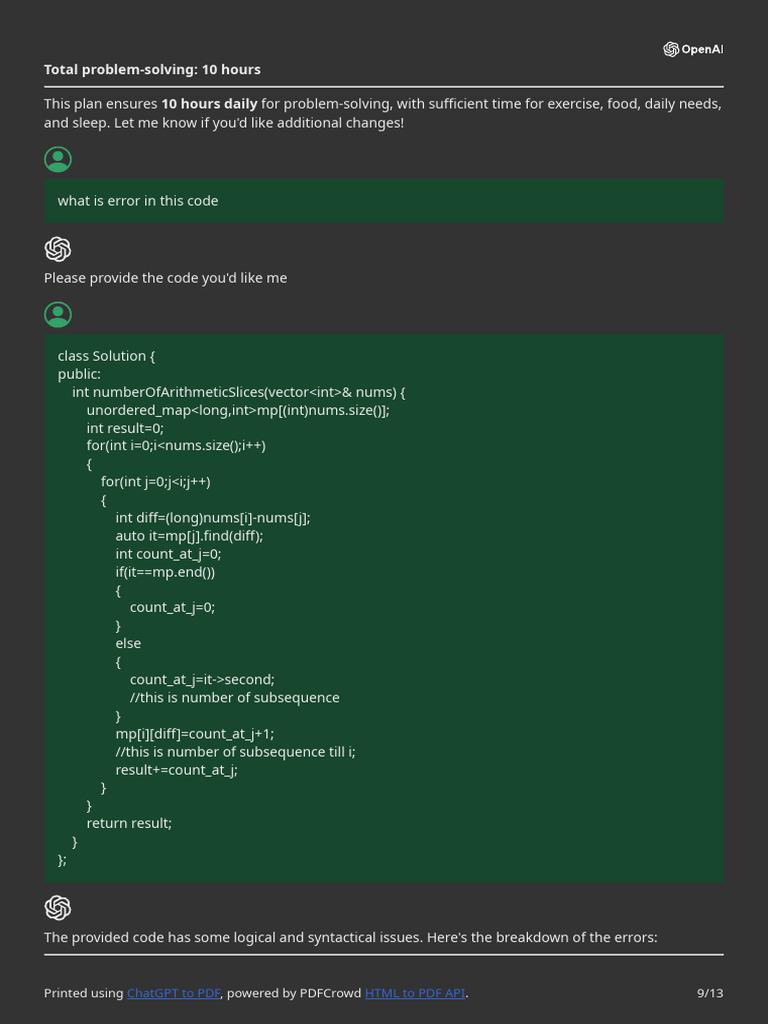Click the "return result;" code line
Image resolution: width=768 pixels, height=1024 pixels.
tap(129, 823)
